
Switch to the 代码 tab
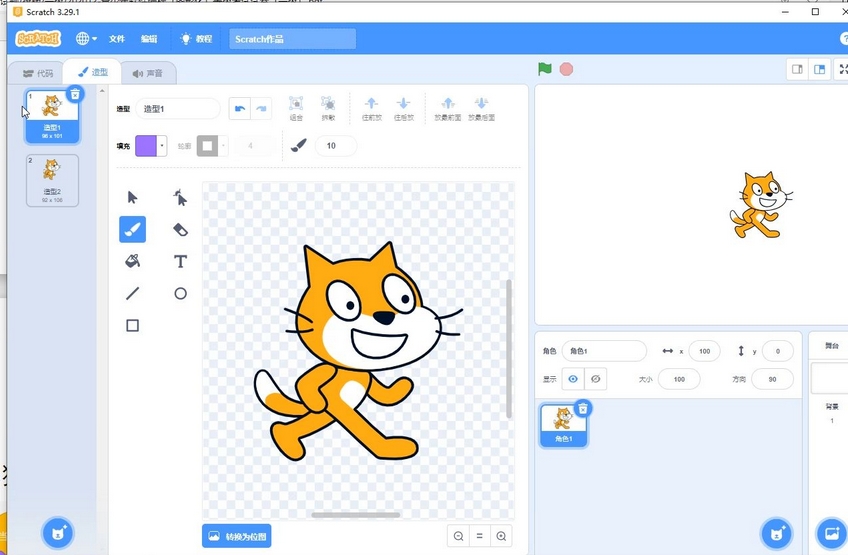(38, 73)
